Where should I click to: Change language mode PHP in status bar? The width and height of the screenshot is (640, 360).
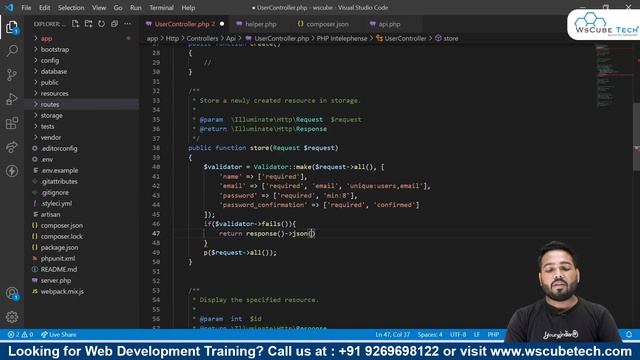493,334
